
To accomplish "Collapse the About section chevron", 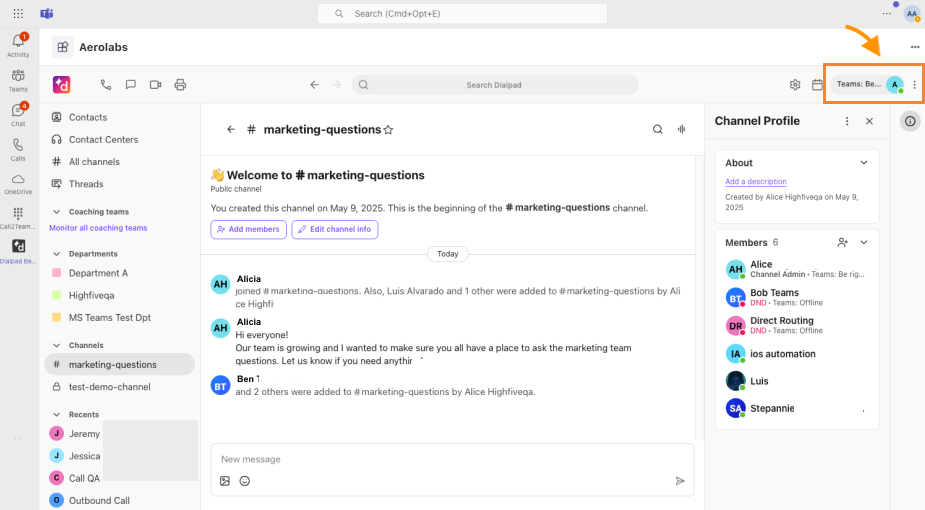I will point(864,163).
